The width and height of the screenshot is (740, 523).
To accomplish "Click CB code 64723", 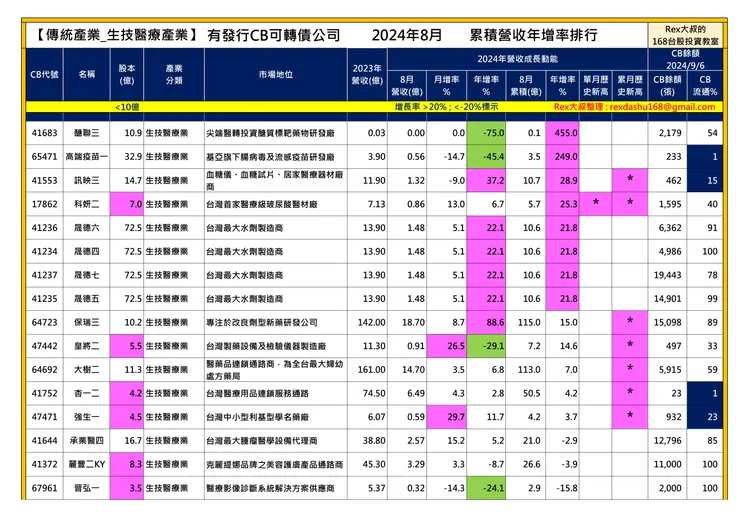I will tap(44, 322).
